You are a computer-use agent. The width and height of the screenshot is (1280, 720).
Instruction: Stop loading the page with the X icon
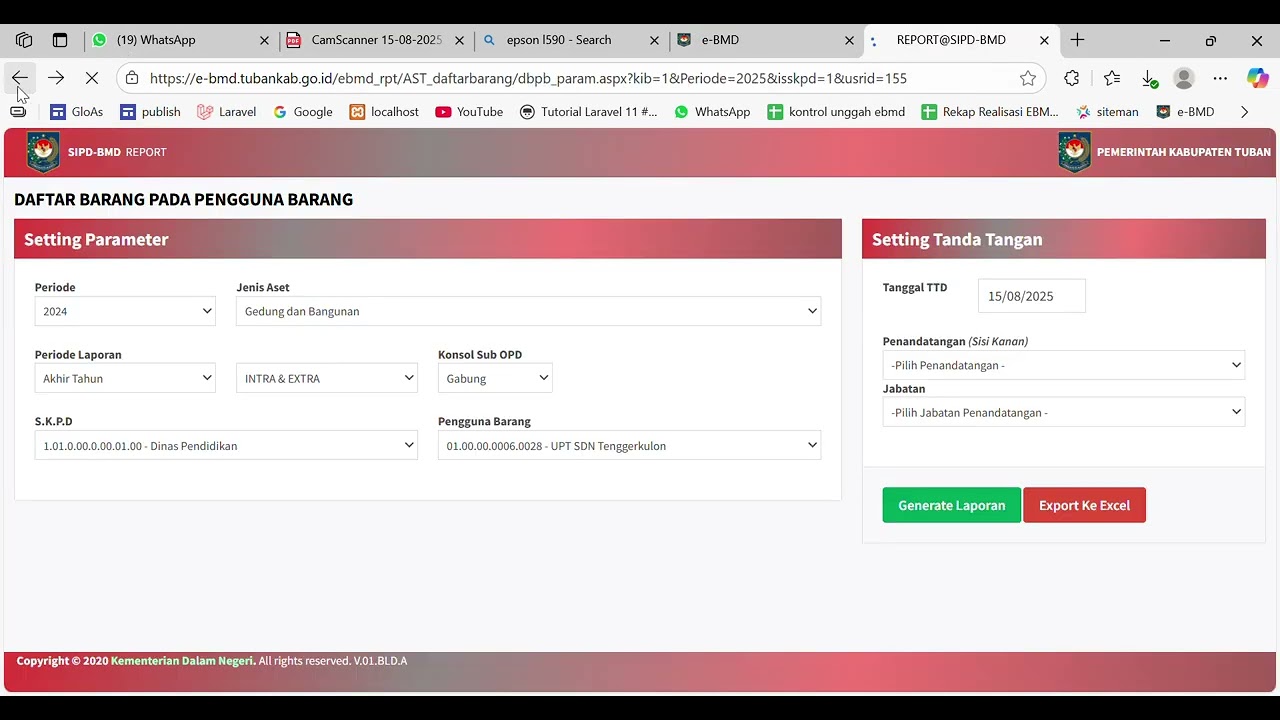(x=92, y=78)
